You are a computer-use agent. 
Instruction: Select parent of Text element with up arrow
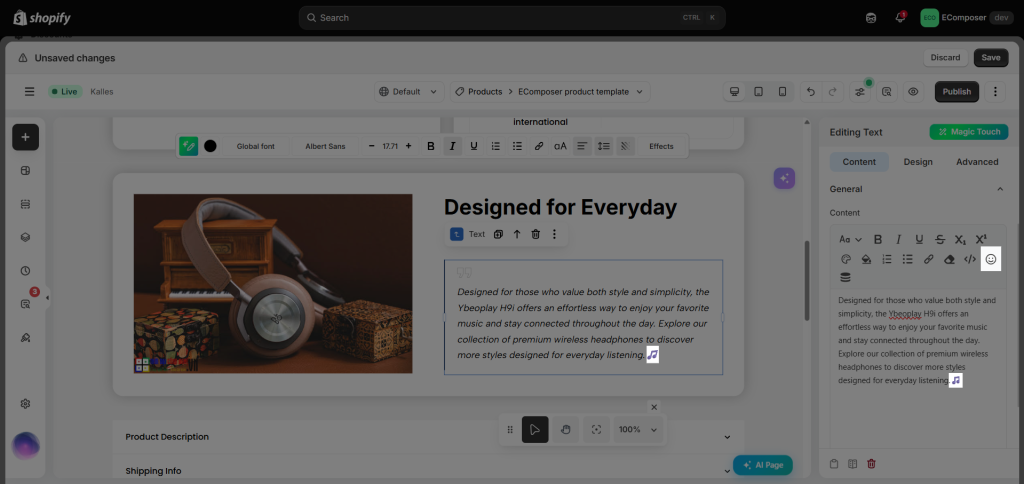(517, 234)
